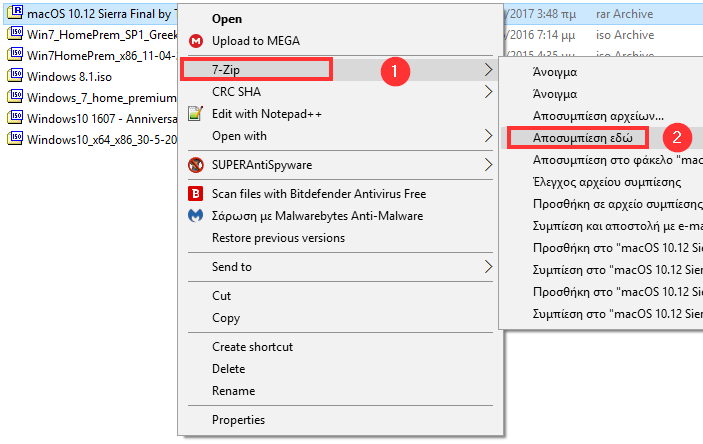The image size is (703, 444).
Task: Choose Delete from the context menu
Action: click(229, 369)
